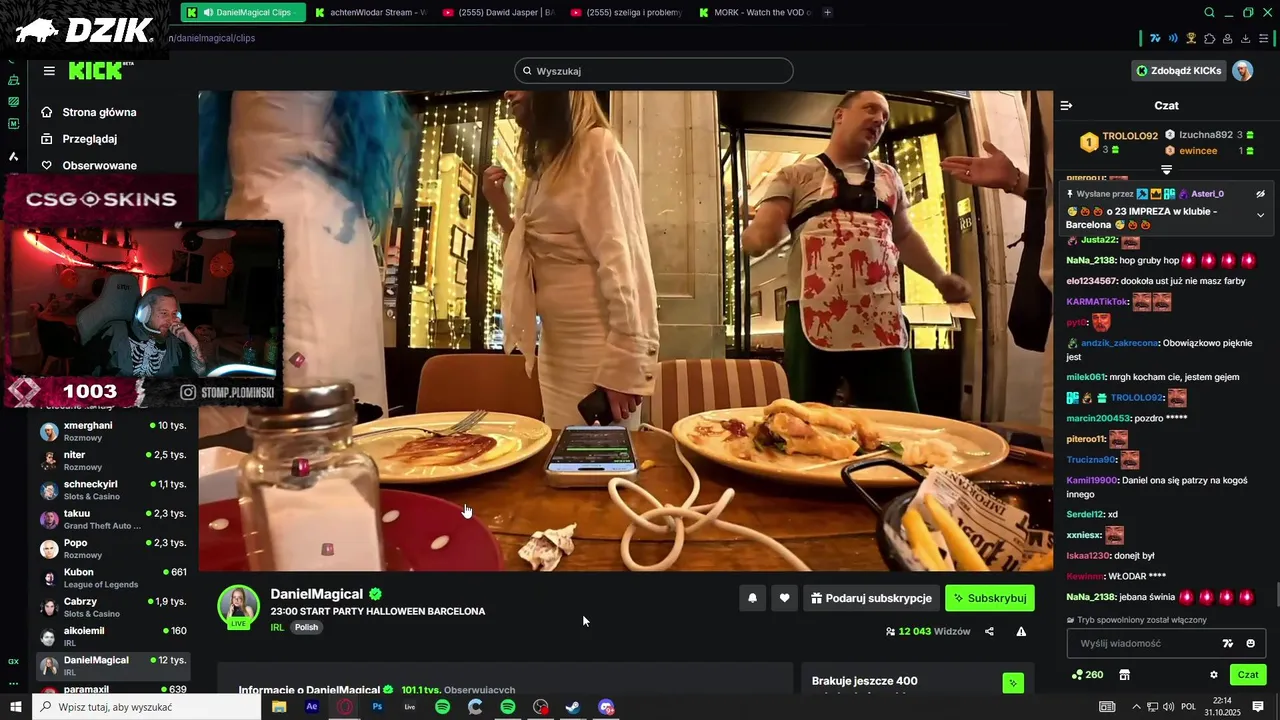The width and height of the screenshot is (1280, 720).
Task: Switch to MORK Watch the VOD tab
Action: [755, 12]
